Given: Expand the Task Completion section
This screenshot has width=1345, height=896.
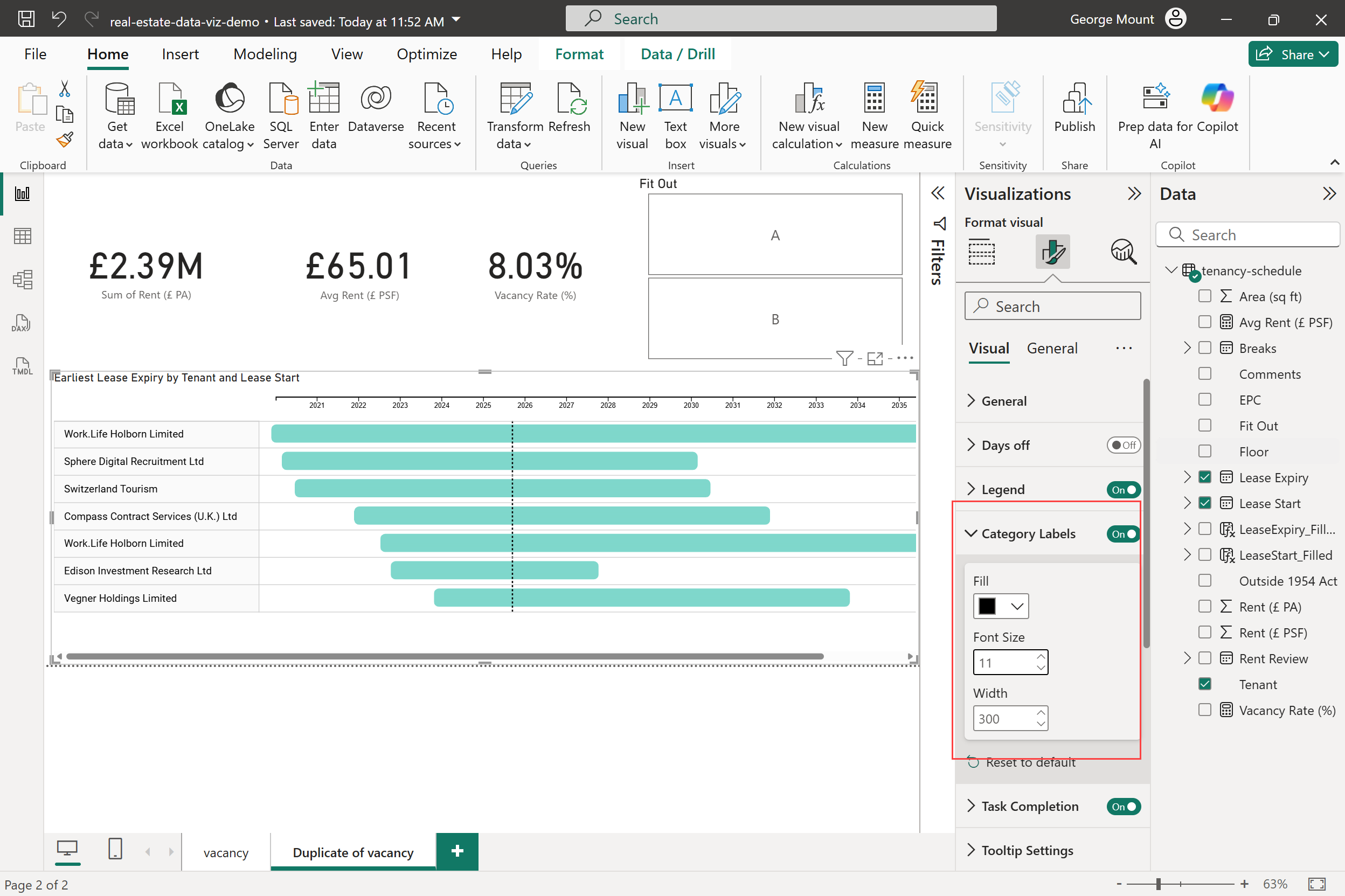Looking at the screenshot, I should pyautogui.click(x=972, y=806).
